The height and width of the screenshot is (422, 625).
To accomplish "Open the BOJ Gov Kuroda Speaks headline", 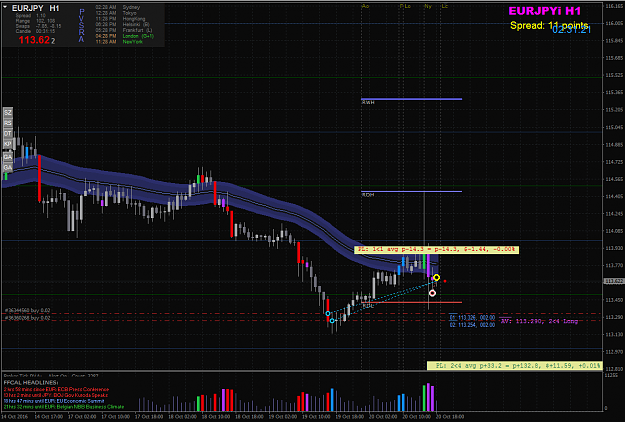I will 56,395.
